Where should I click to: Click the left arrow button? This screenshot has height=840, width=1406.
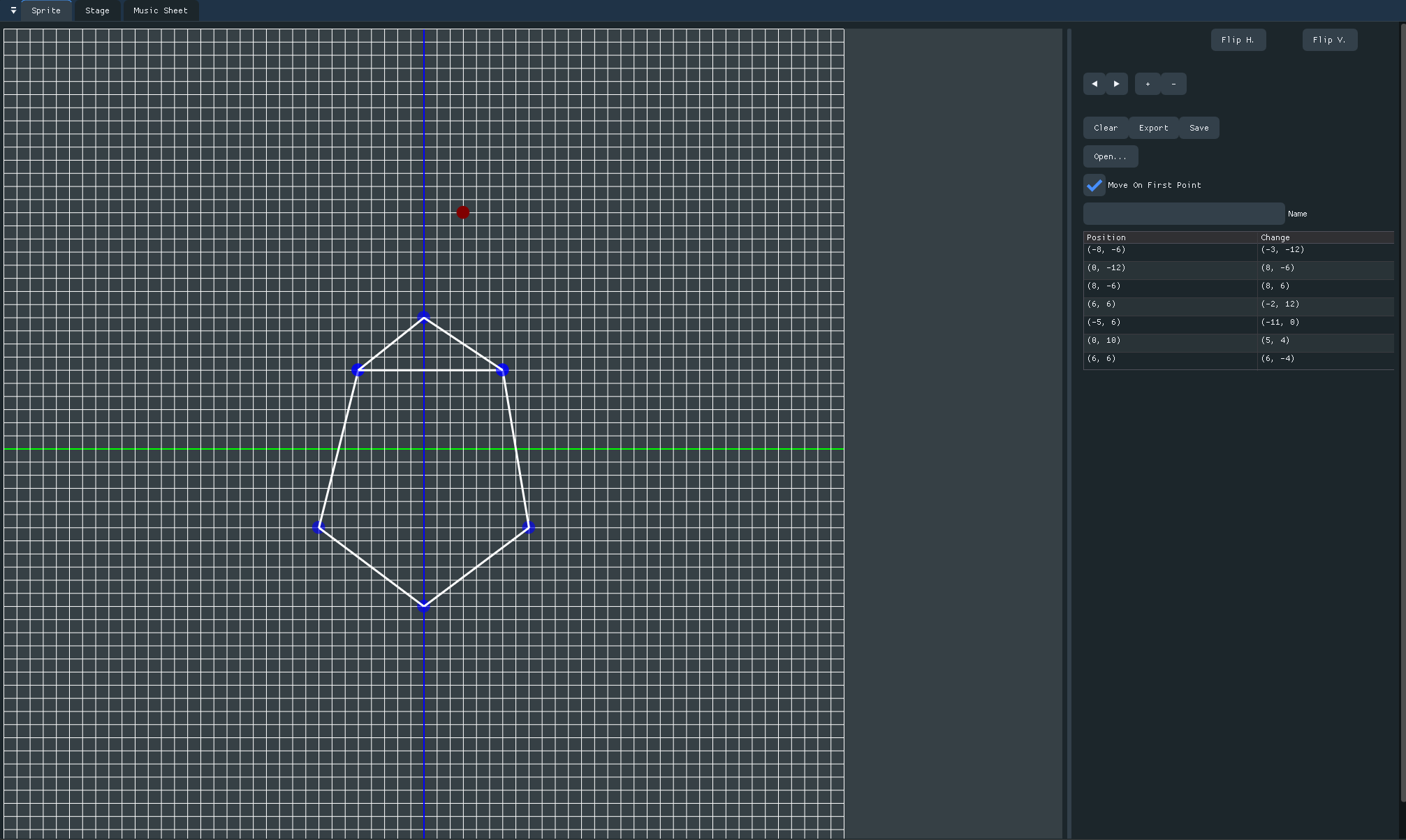1094,84
